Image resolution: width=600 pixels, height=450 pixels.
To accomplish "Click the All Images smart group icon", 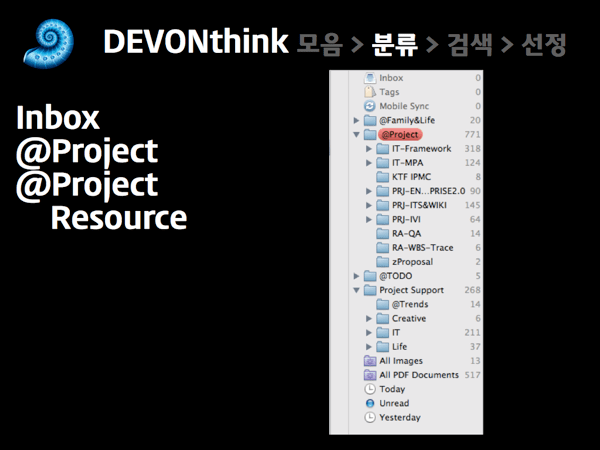I will [x=370, y=361].
